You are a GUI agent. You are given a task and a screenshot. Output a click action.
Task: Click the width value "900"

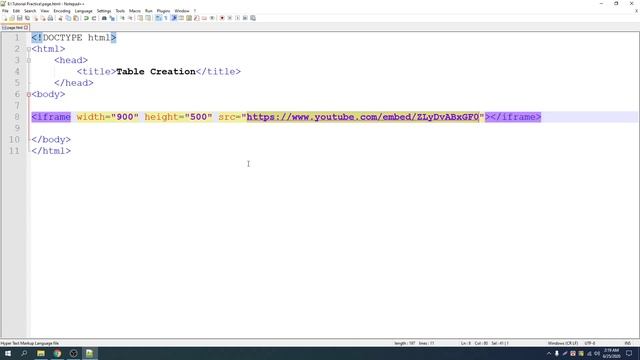pos(125,117)
